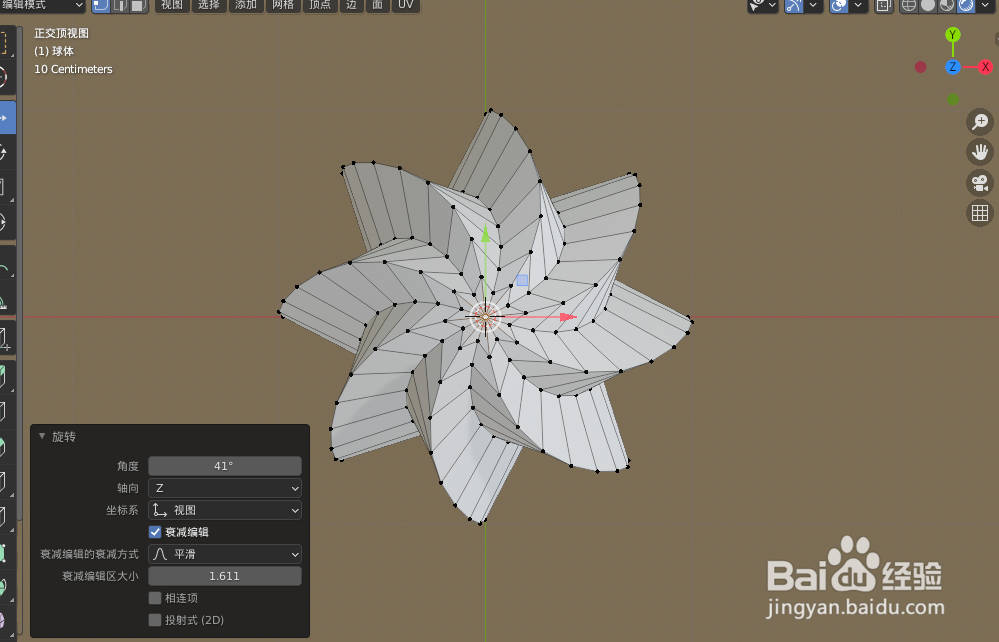This screenshot has height=642, width=999.
Task: Open the UV menu in the header
Action: (405, 5)
